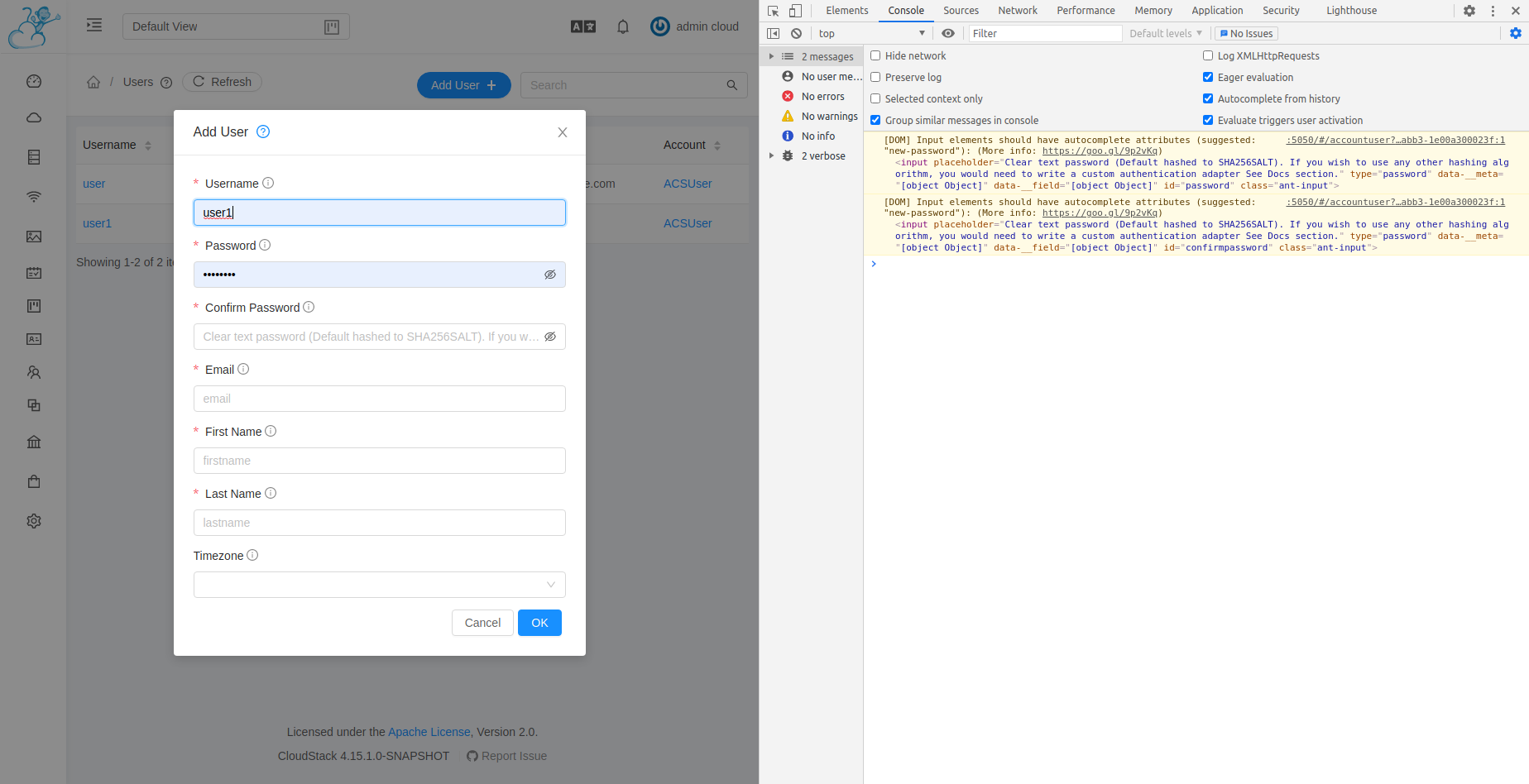This screenshot has width=1529, height=784.
Task: Open the Network section via the wifi icon
Action: [33, 196]
